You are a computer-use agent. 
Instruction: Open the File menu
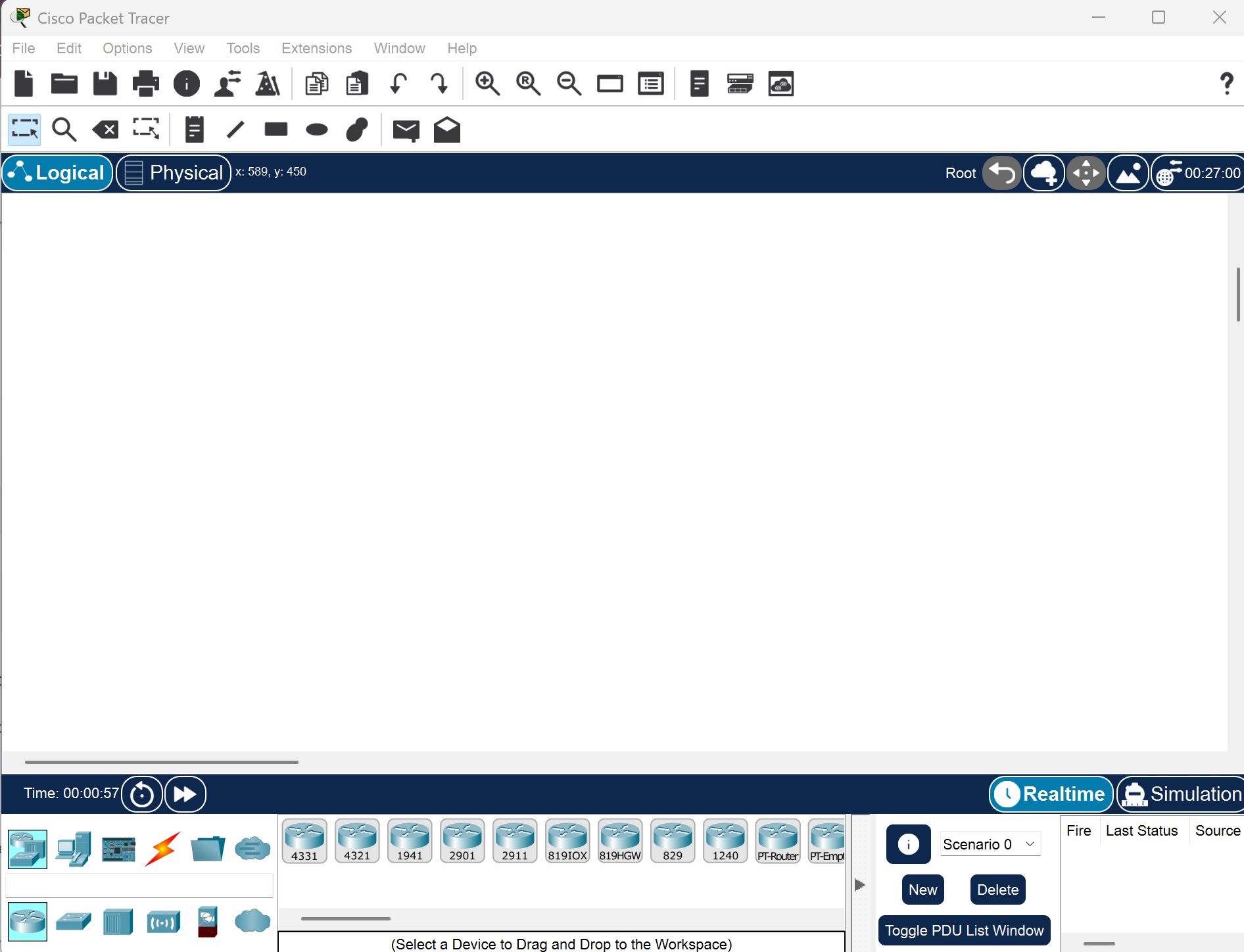click(24, 48)
